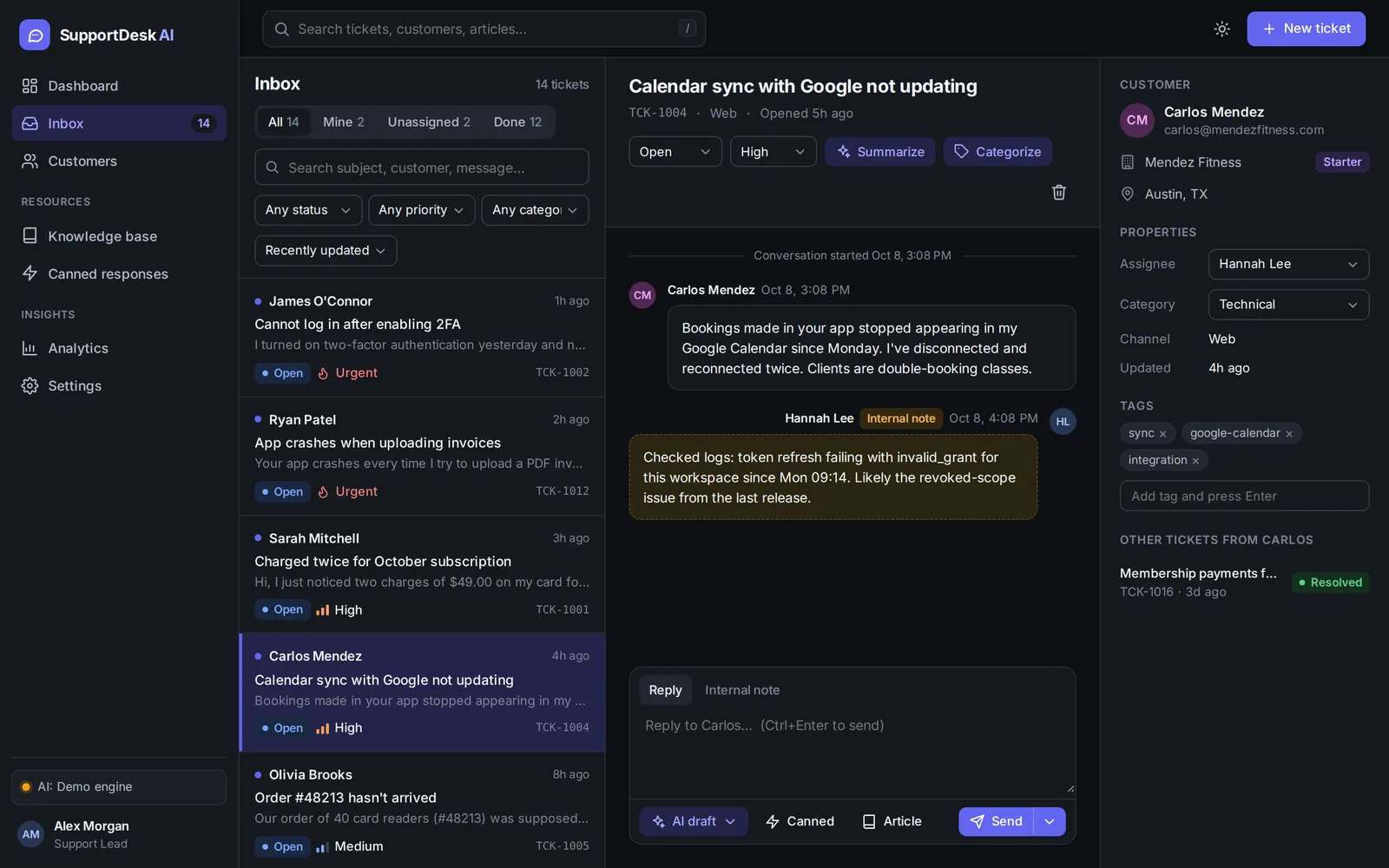1389x868 pixels.
Task: Expand Any category filter
Action: tap(535, 210)
